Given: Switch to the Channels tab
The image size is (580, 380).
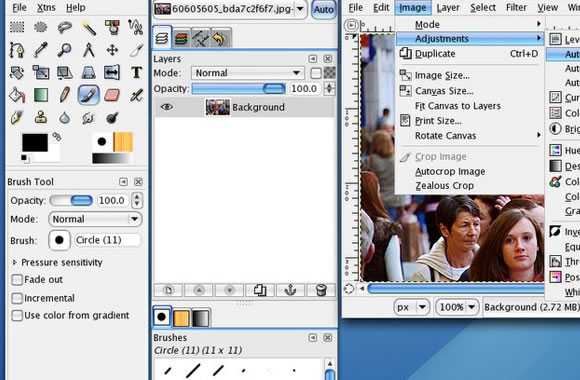Looking at the screenshot, I should pyautogui.click(x=181, y=38).
